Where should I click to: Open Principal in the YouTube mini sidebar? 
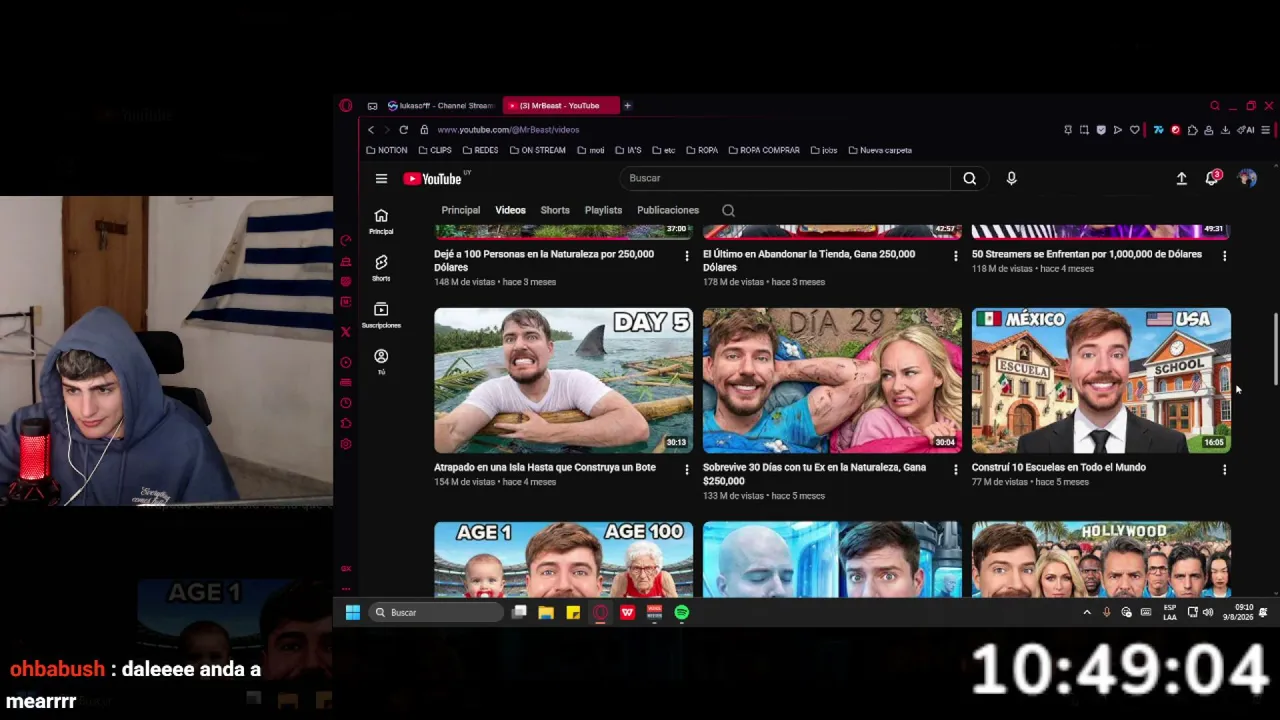(381, 221)
